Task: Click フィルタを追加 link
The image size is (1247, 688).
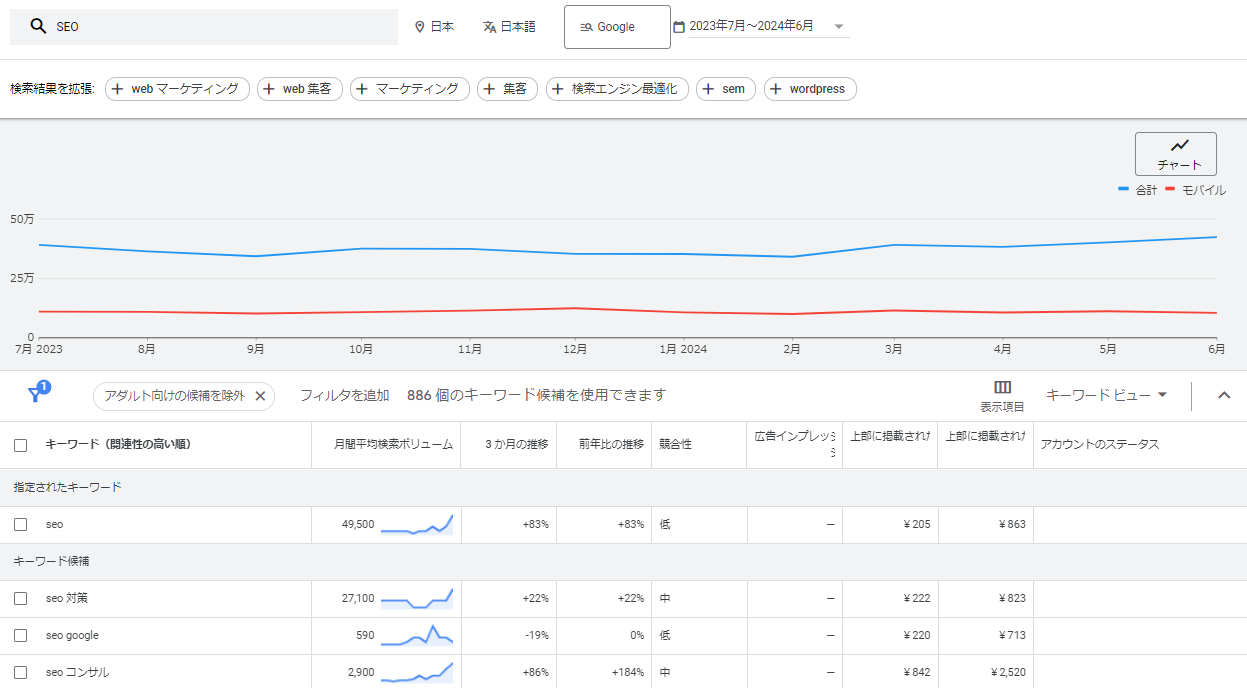Action: [x=344, y=395]
